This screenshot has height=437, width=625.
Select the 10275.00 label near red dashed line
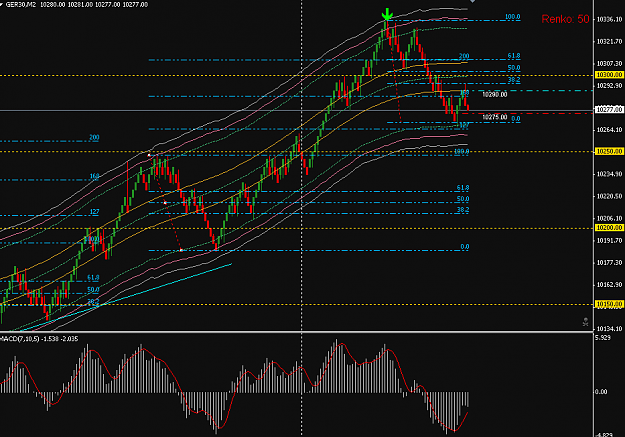coord(494,117)
